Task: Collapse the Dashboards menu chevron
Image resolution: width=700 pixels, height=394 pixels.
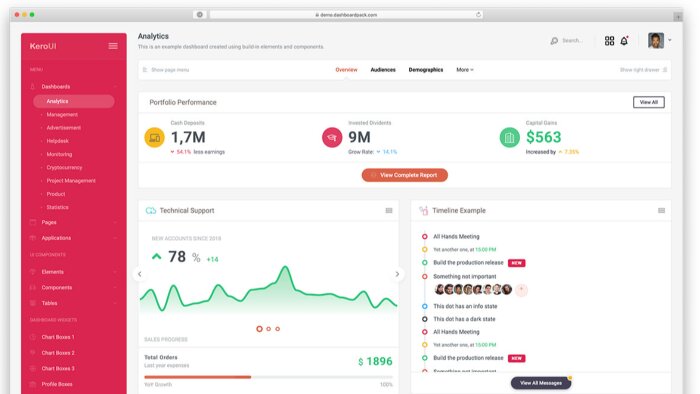Action: click(115, 87)
